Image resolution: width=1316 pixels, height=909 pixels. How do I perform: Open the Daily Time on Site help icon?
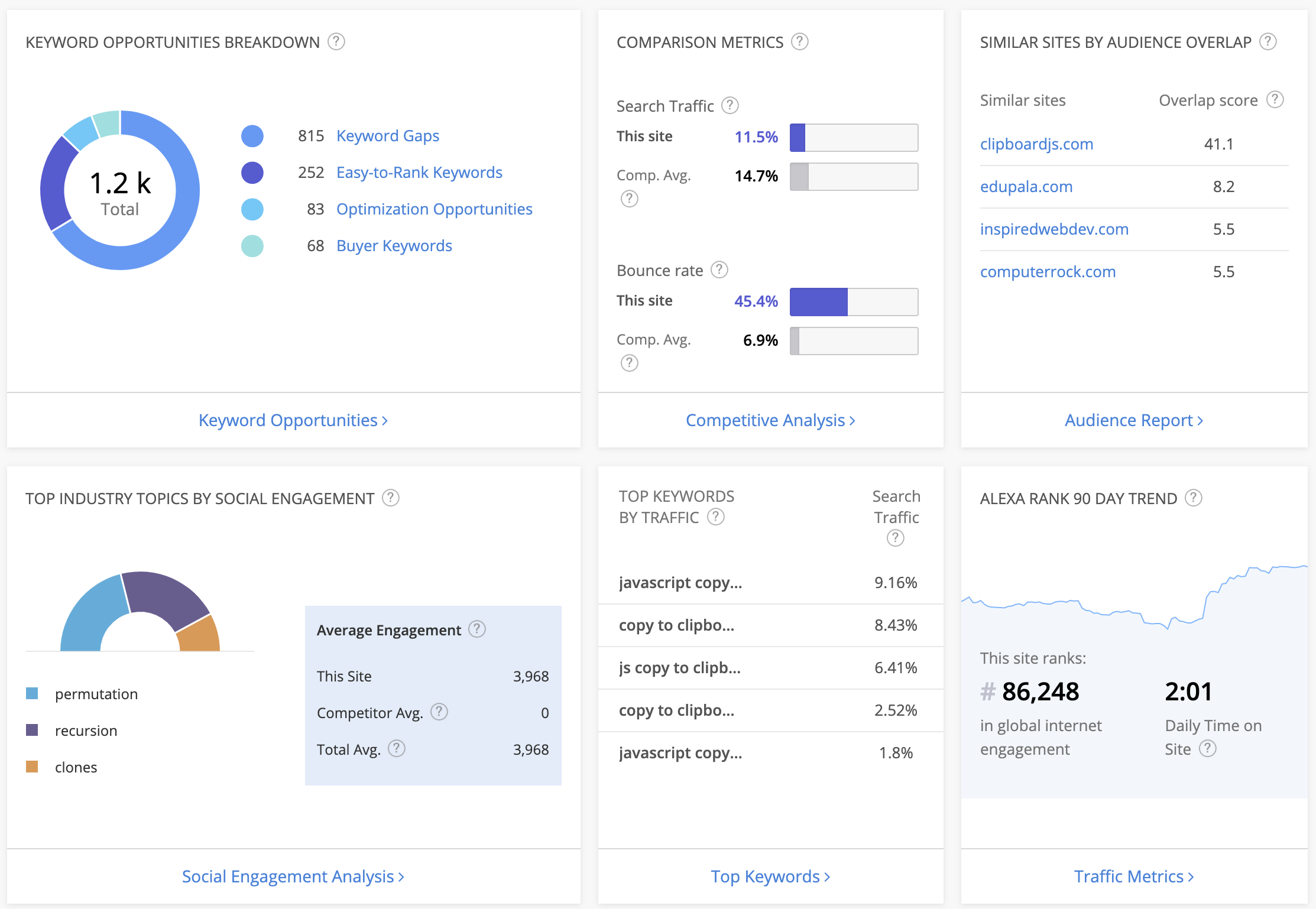(x=1208, y=749)
